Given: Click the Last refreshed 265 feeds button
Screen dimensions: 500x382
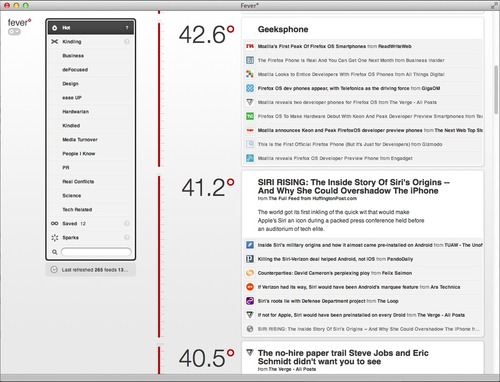Looking at the screenshot, I should 91,270.
